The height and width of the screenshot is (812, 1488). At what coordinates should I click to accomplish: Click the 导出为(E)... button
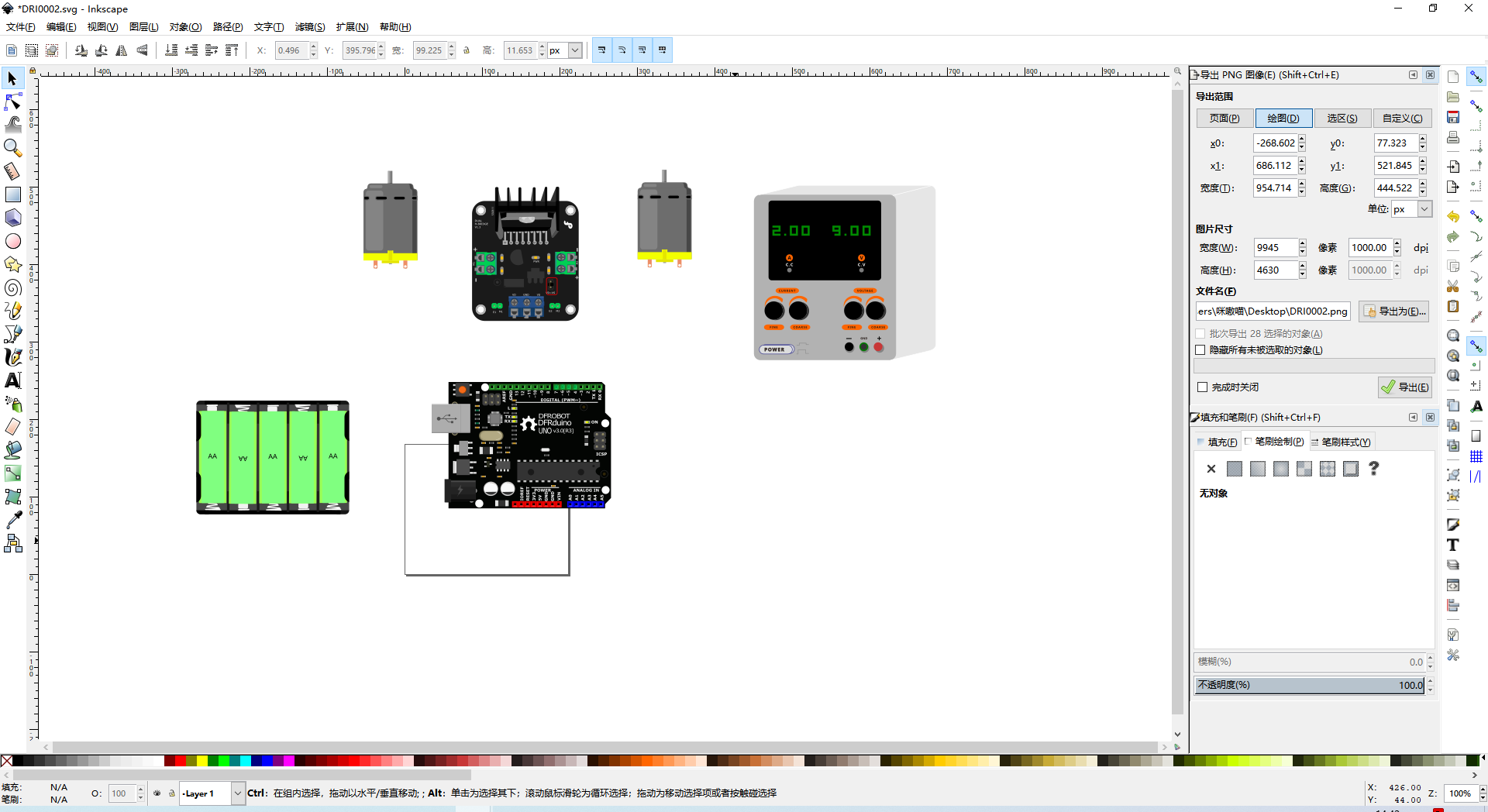pyautogui.click(x=1394, y=311)
